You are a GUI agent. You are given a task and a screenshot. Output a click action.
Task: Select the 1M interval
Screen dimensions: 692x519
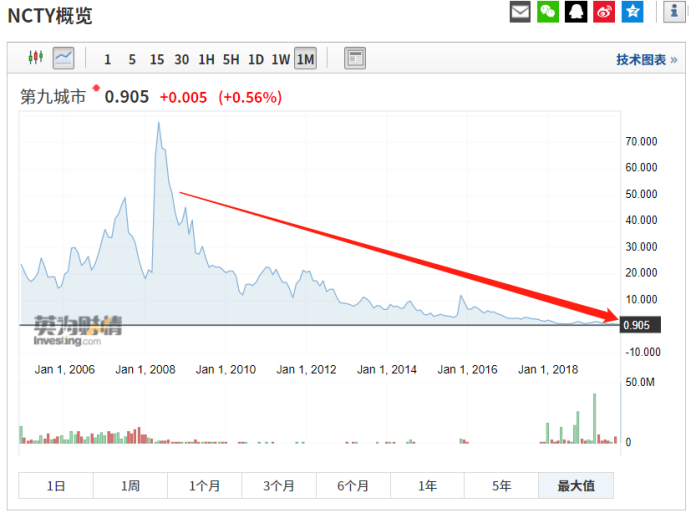coord(305,59)
